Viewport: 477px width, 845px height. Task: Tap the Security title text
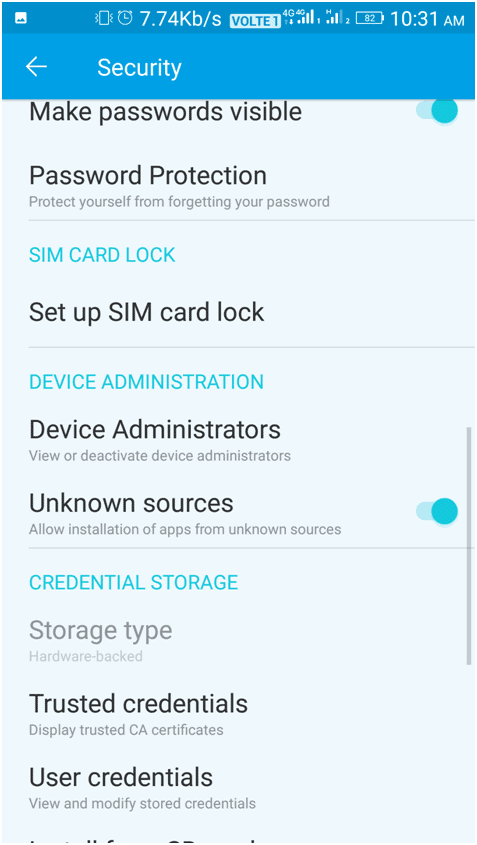pyautogui.click(x=139, y=68)
